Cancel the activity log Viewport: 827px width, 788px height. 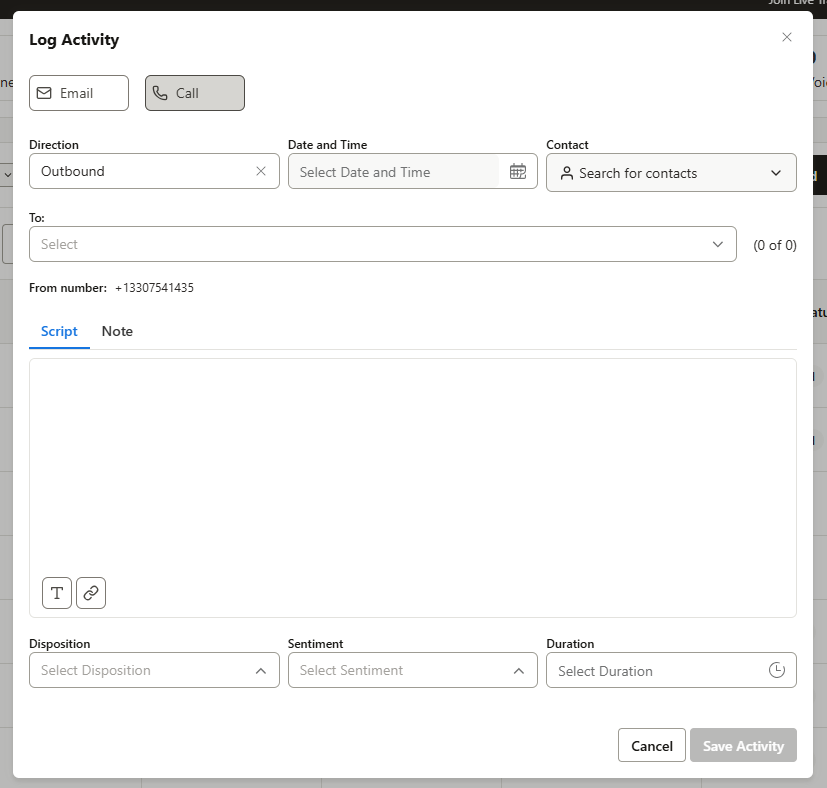click(x=651, y=745)
